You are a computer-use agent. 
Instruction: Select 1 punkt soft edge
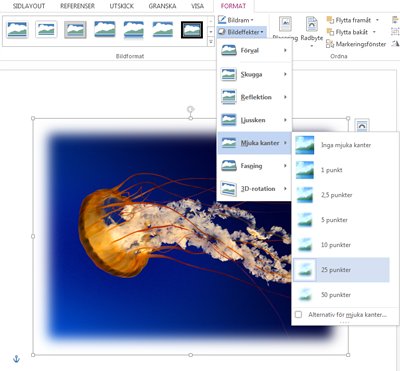[341, 170]
